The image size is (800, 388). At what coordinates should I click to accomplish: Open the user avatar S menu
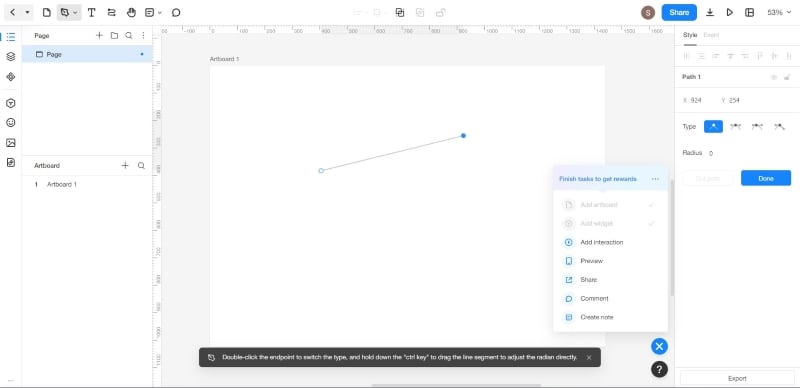pyautogui.click(x=648, y=13)
